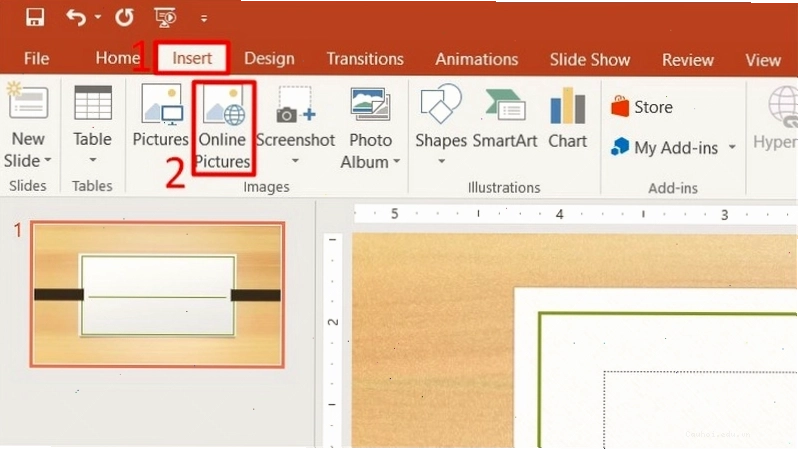The height and width of the screenshot is (451, 798).
Task: Click the vertical ruler at mark 2
Action: click(333, 322)
